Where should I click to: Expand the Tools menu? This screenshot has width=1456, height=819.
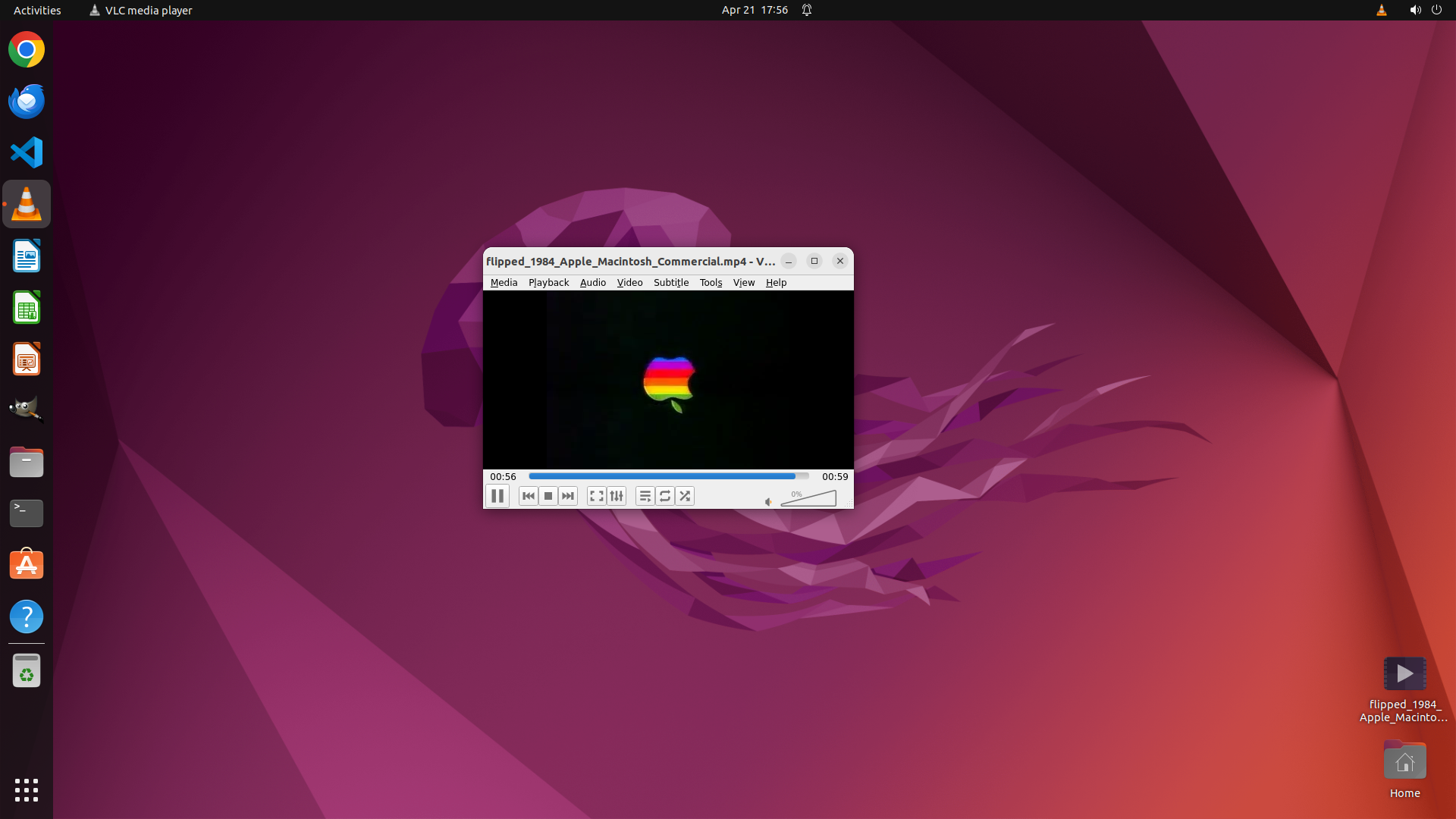click(x=711, y=282)
